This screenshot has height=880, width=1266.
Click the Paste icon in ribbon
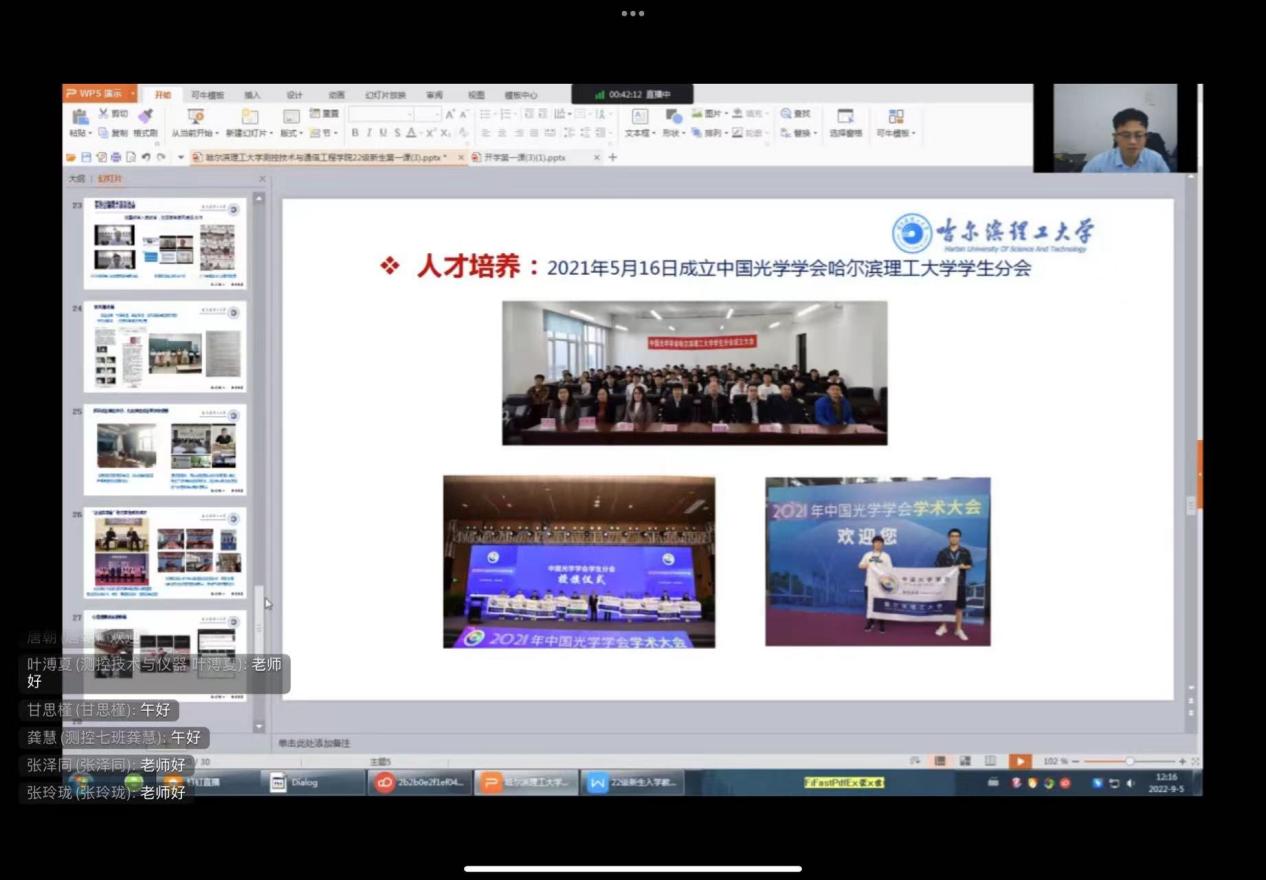point(79,116)
